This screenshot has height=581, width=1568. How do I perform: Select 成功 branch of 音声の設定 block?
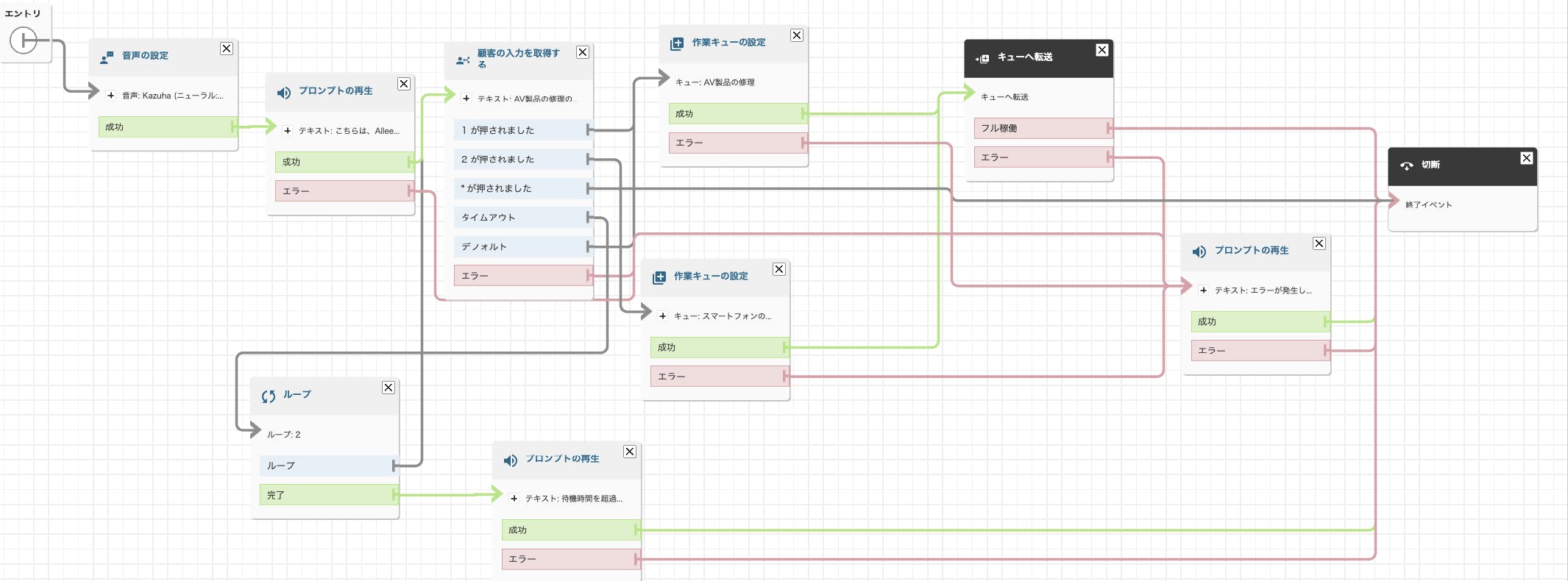tap(167, 127)
